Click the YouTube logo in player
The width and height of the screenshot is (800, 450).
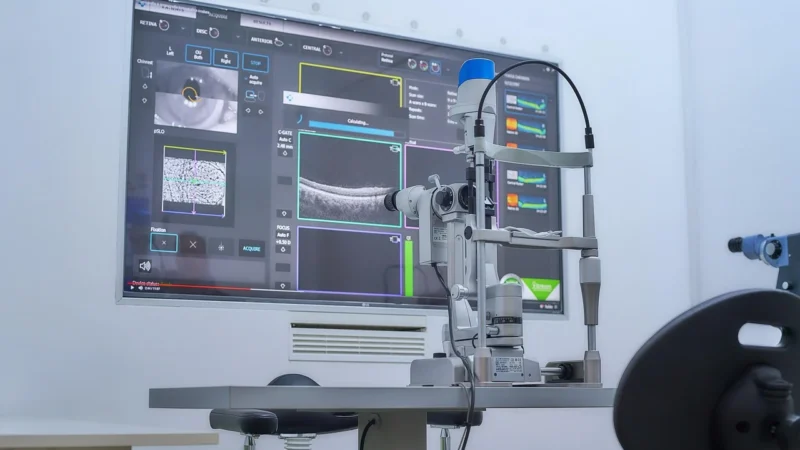548,307
